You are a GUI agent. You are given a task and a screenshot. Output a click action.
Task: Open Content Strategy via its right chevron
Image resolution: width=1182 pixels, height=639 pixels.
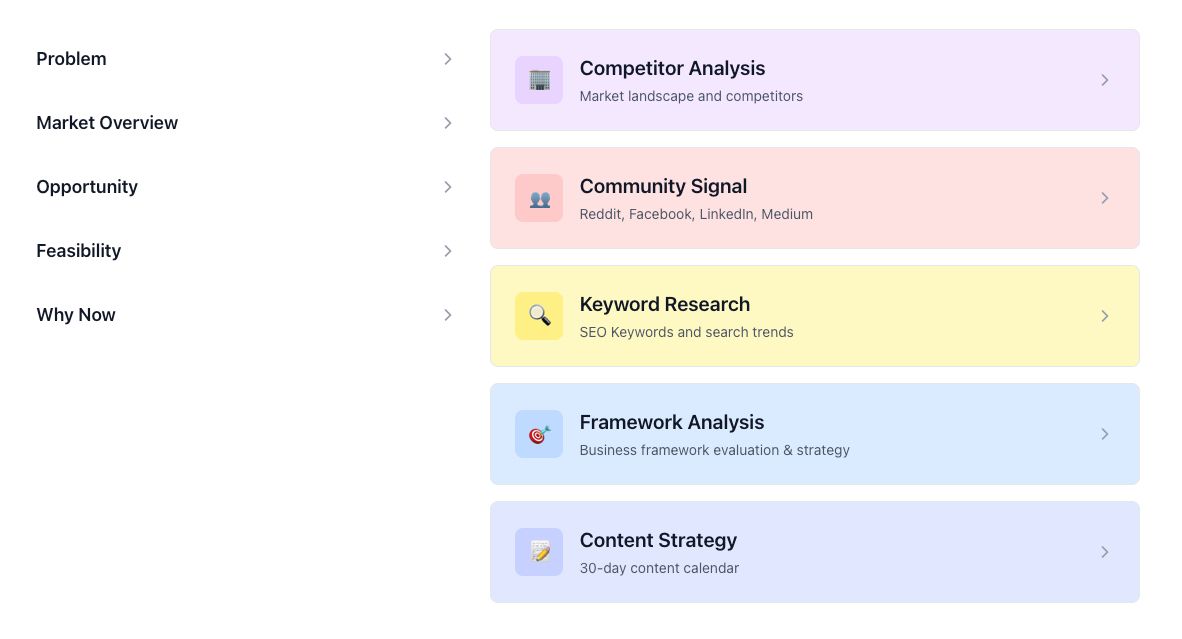[1104, 552]
